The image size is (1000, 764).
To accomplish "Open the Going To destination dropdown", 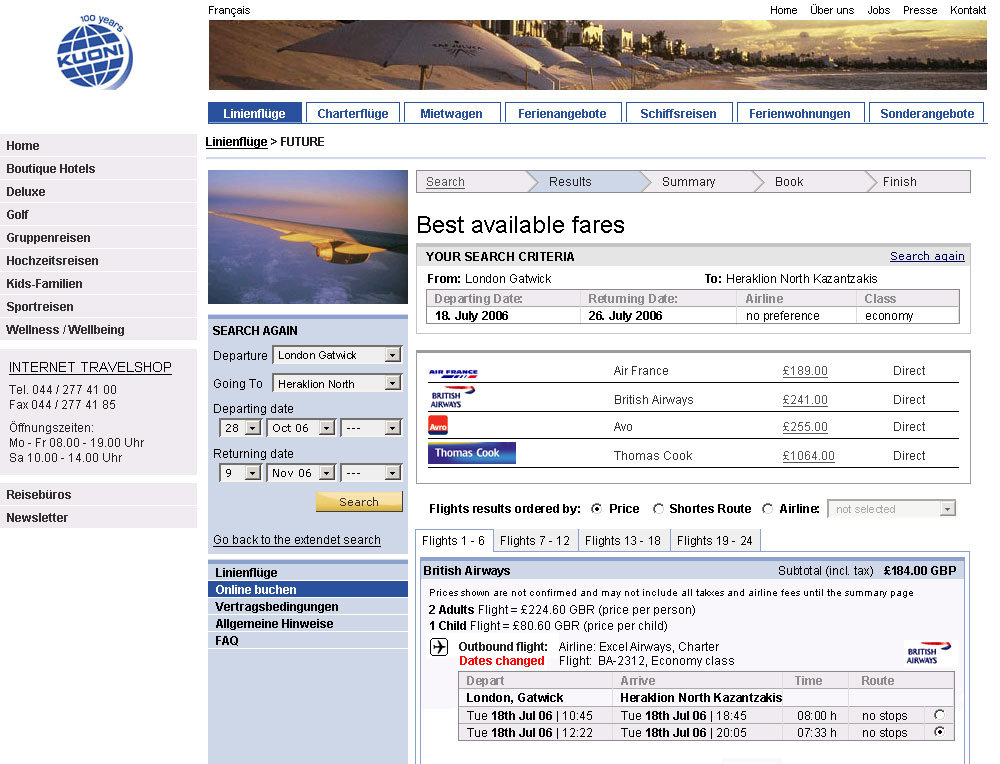I will pyautogui.click(x=337, y=383).
